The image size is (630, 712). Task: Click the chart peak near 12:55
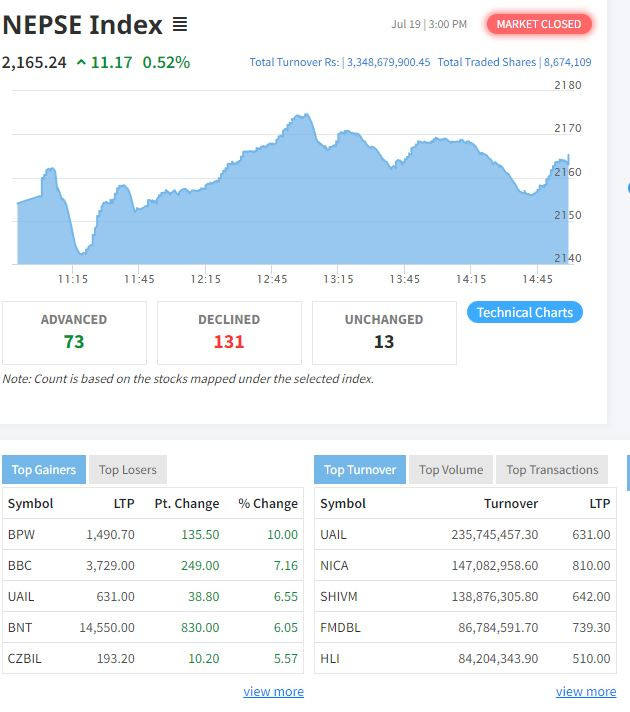coord(307,114)
